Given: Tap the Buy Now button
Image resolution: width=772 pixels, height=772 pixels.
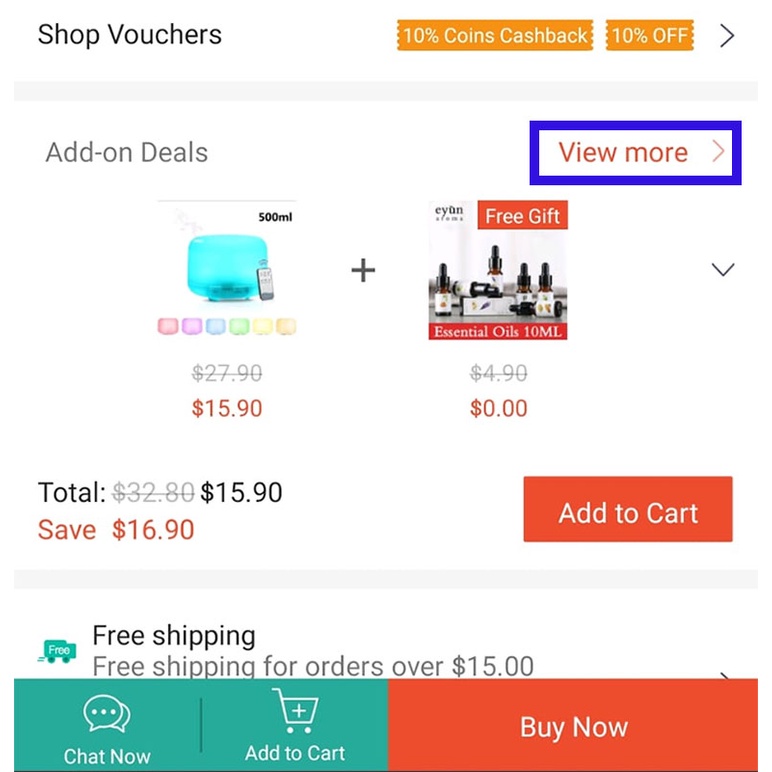Looking at the screenshot, I should (x=573, y=725).
